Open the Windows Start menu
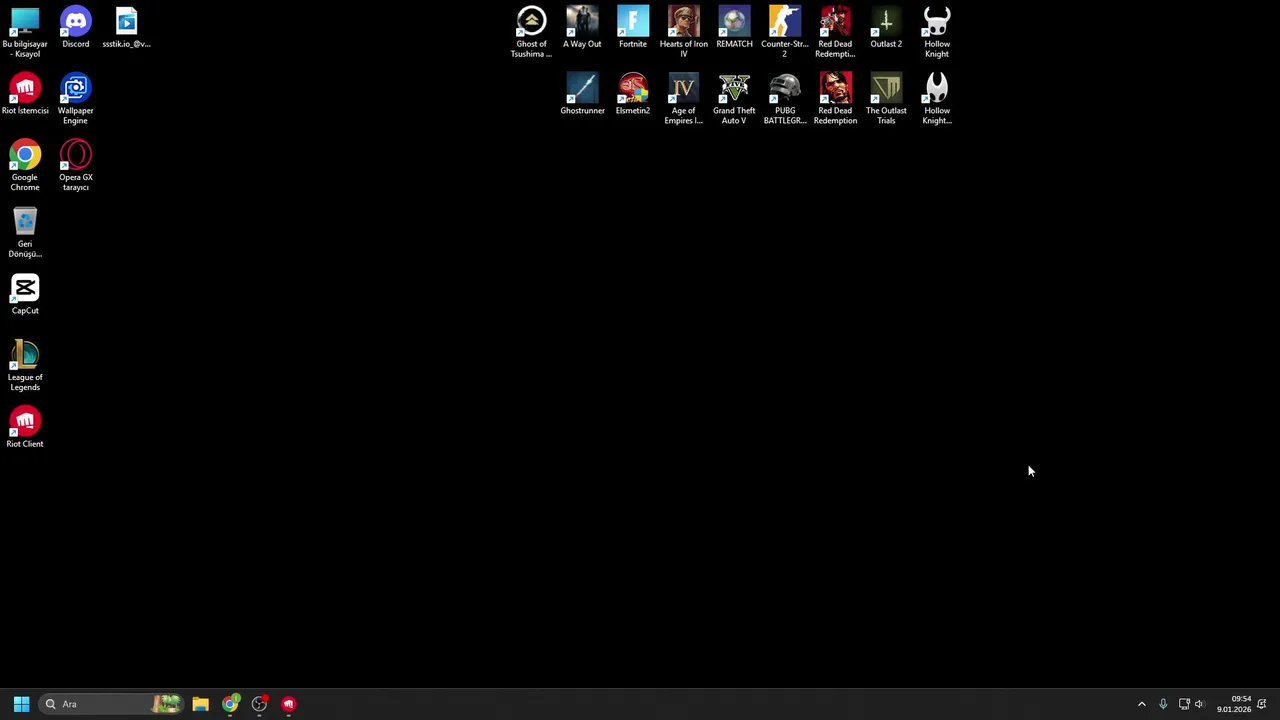The height and width of the screenshot is (720, 1280). [x=21, y=704]
